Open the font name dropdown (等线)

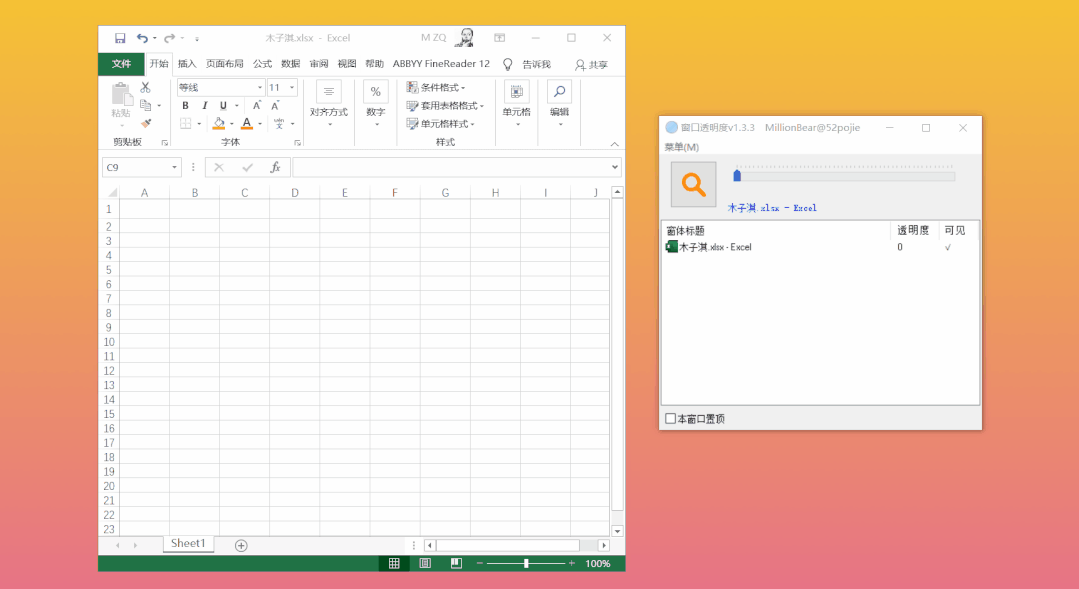260,87
